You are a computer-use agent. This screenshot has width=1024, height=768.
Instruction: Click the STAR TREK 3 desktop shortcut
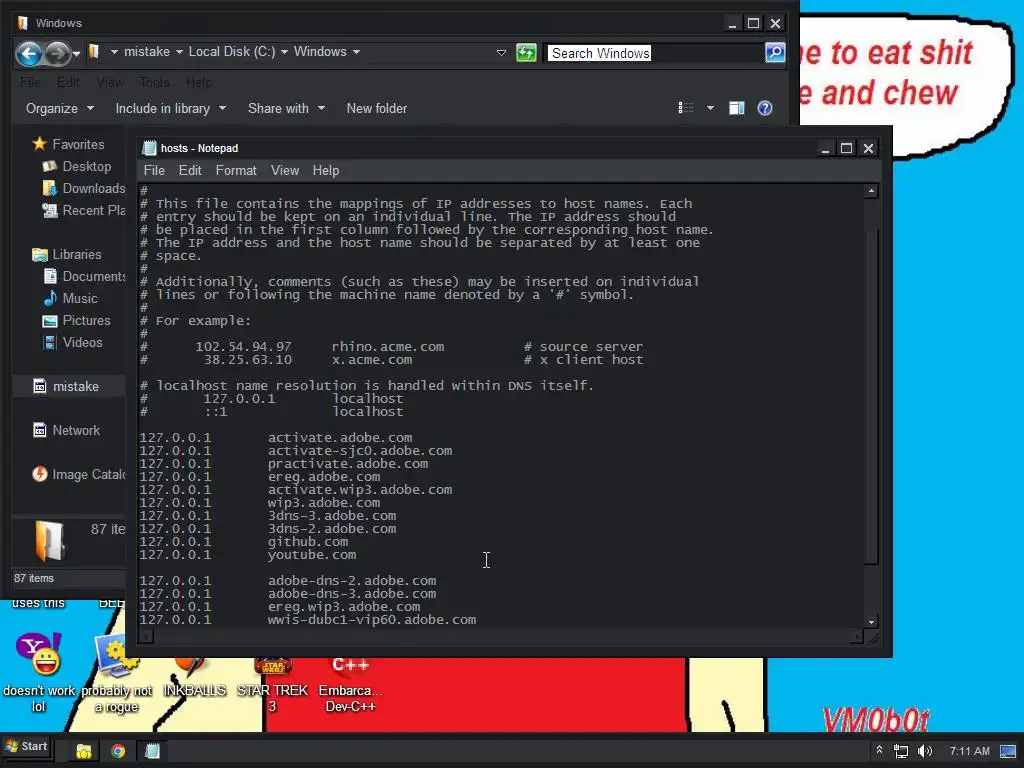click(x=272, y=686)
